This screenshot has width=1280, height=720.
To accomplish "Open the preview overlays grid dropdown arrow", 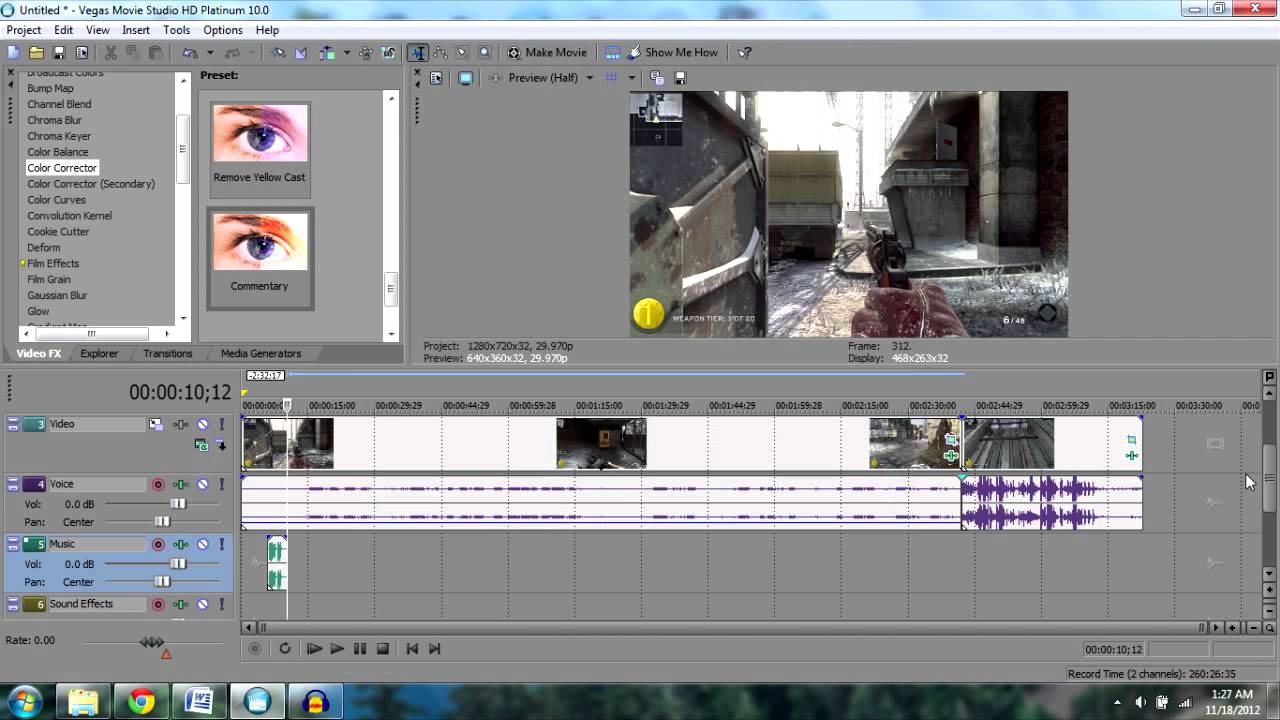I will [x=632, y=78].
